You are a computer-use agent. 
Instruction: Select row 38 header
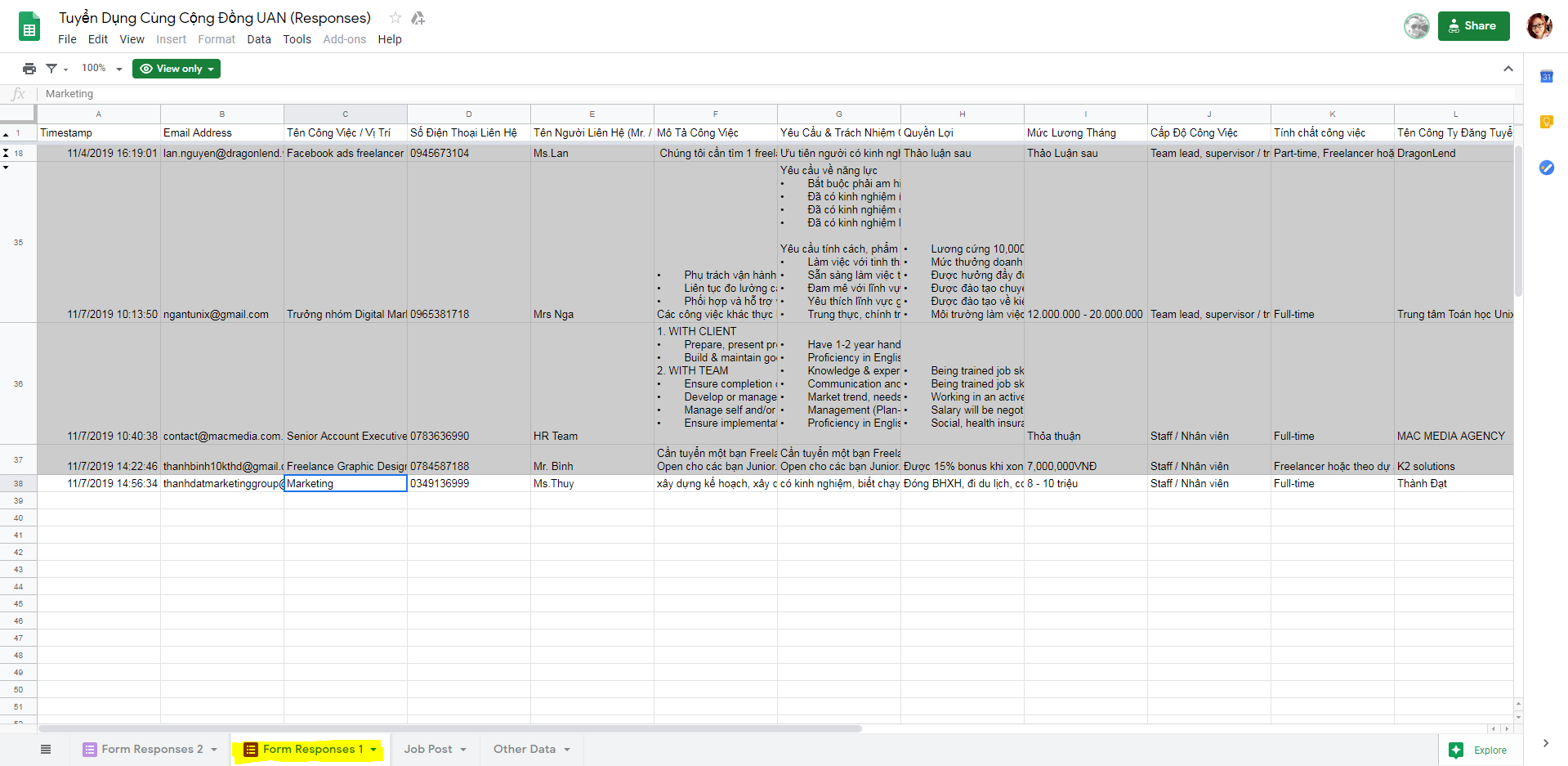(18, 484)
